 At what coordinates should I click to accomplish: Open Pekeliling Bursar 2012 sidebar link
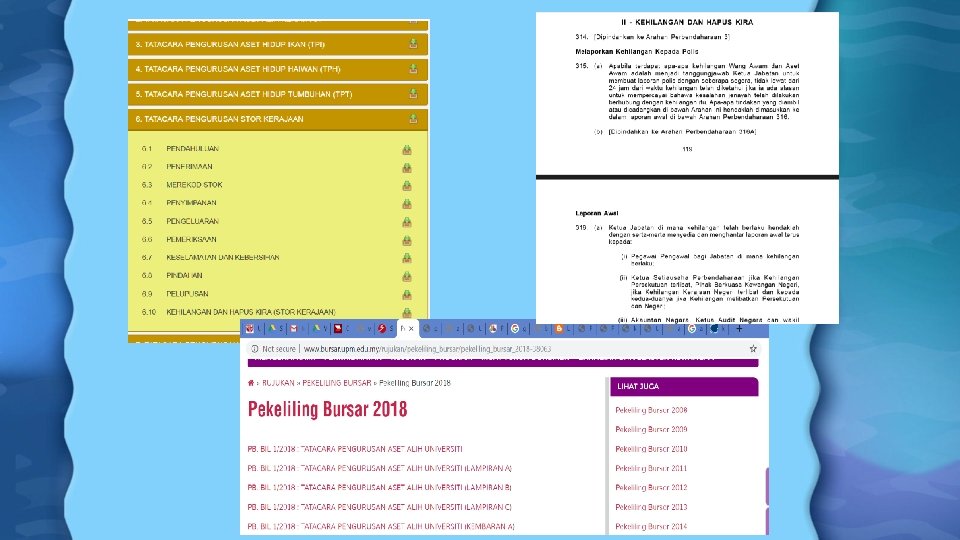[x=651, y=487]
